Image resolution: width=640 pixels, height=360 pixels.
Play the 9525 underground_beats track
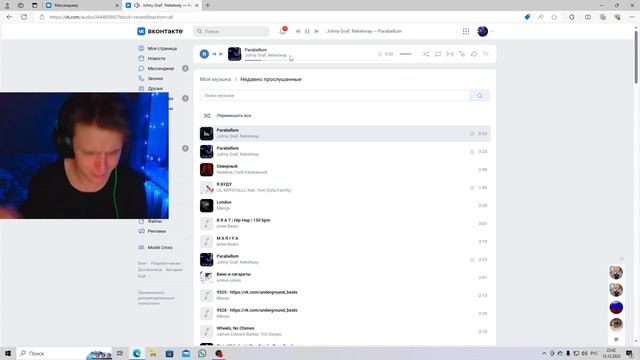click(345, 295)
